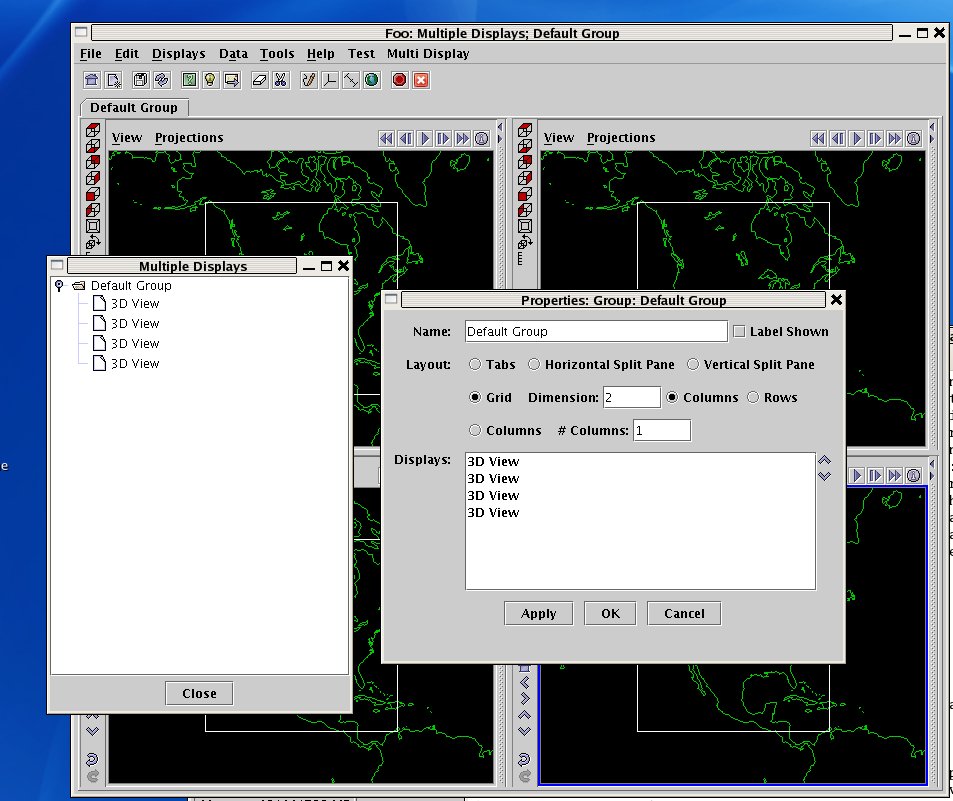Image resolution: width=953 pixels, height=801 pixels.
Task: Click into the Dimension text field
Action: [631, 398]
